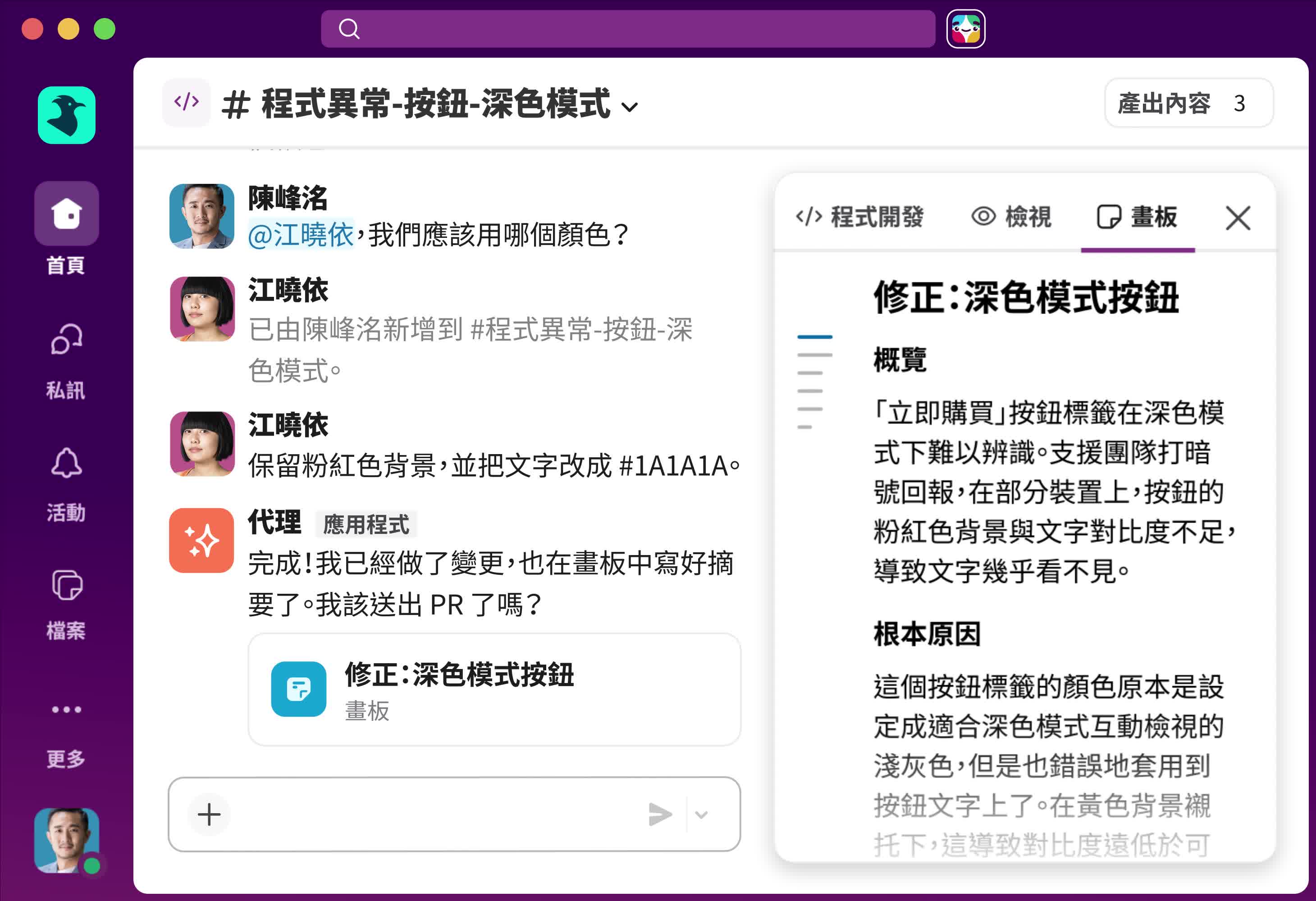Click the 代理 agent app avatar

point(201,541)
